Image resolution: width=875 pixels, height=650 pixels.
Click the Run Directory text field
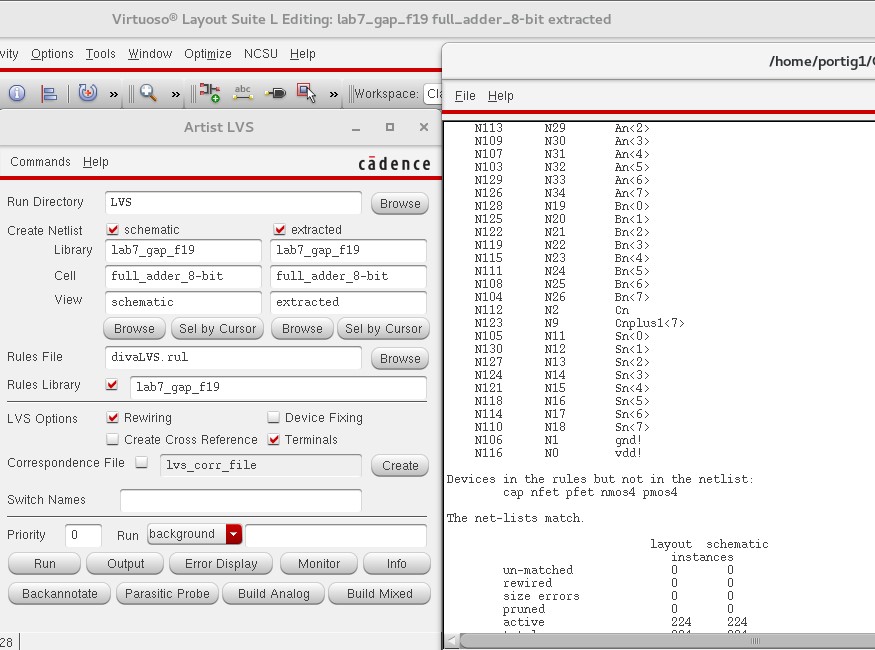(x=233, y=202)
